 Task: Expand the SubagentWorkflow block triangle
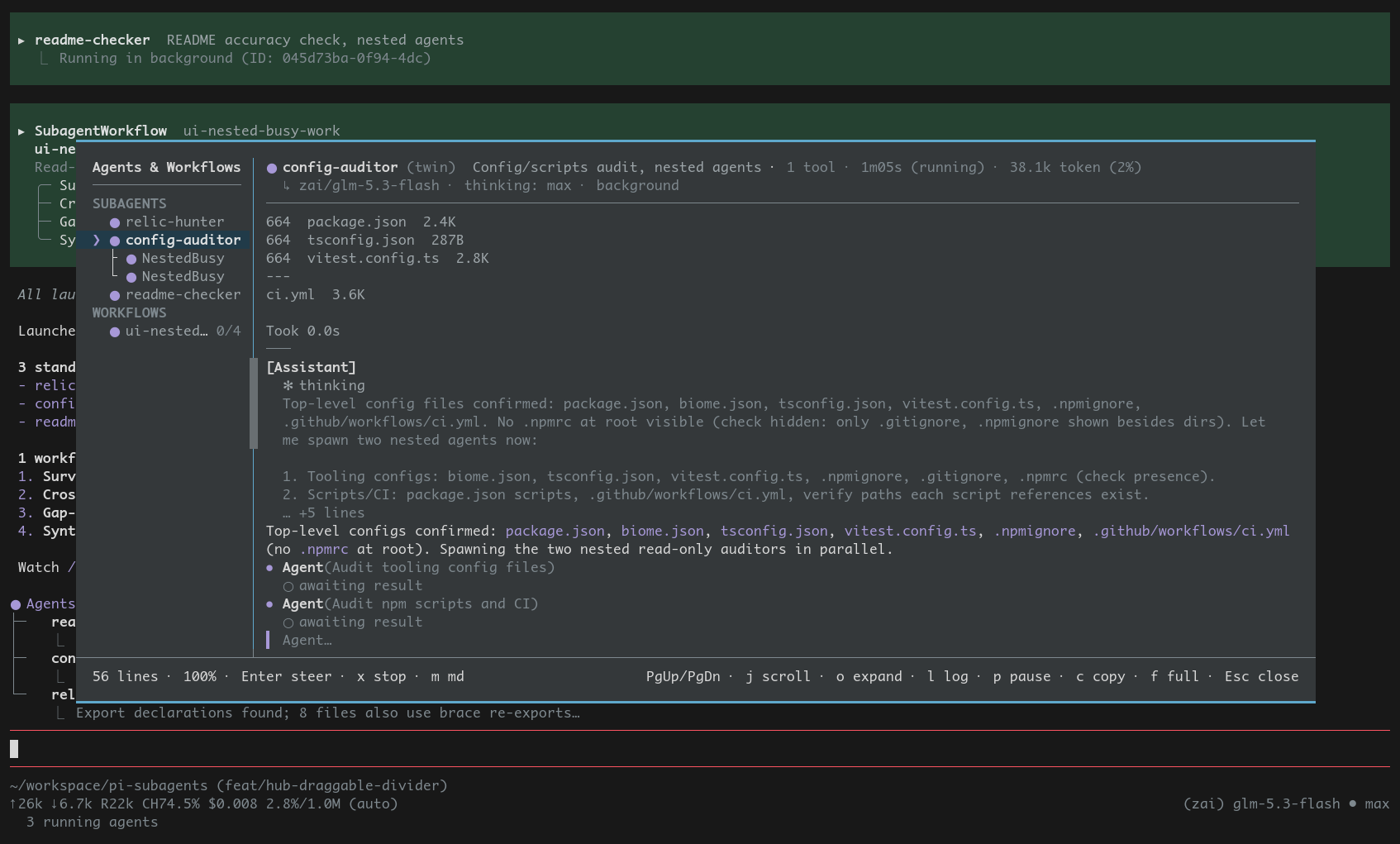pos(21,131)
